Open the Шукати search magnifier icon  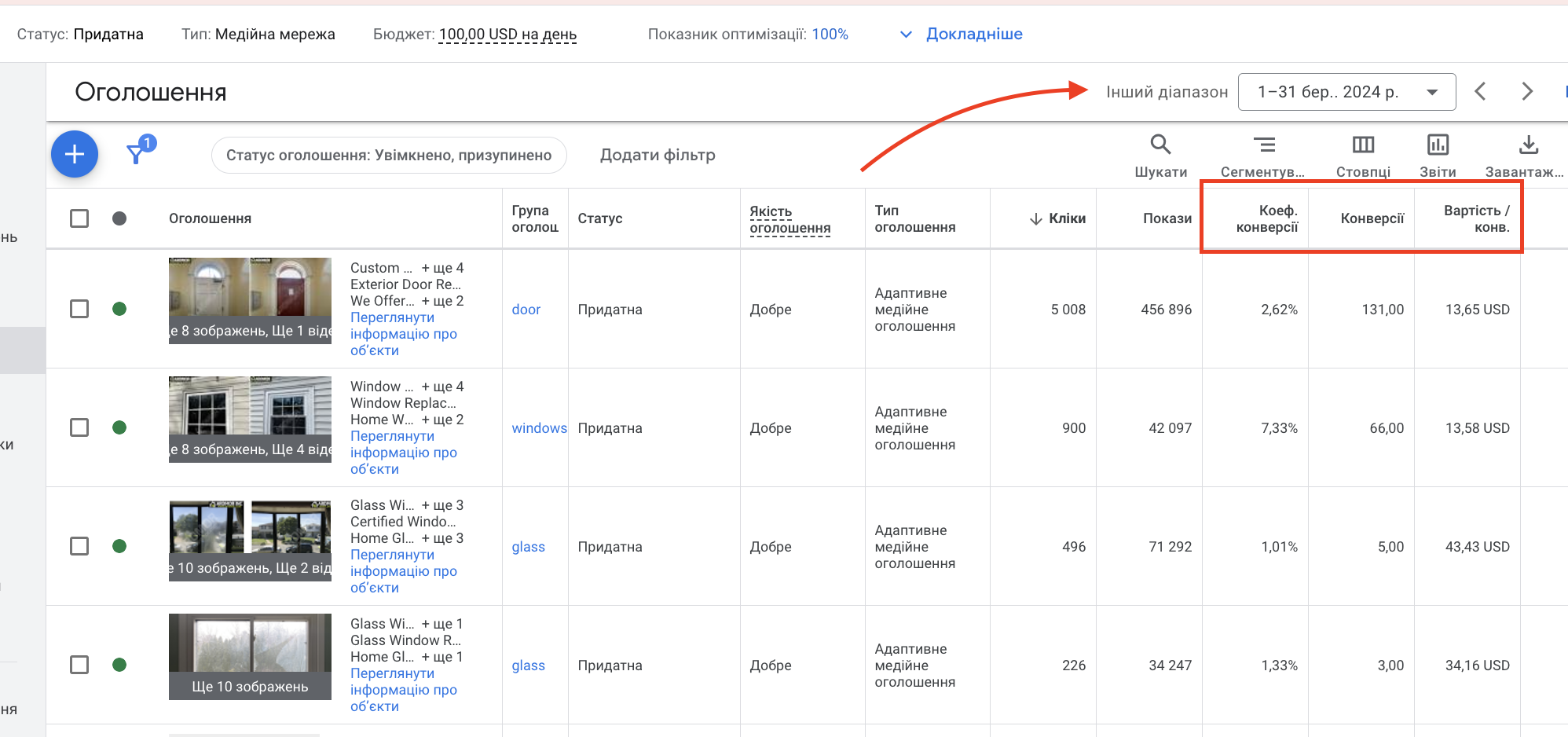coord(1160,145)
